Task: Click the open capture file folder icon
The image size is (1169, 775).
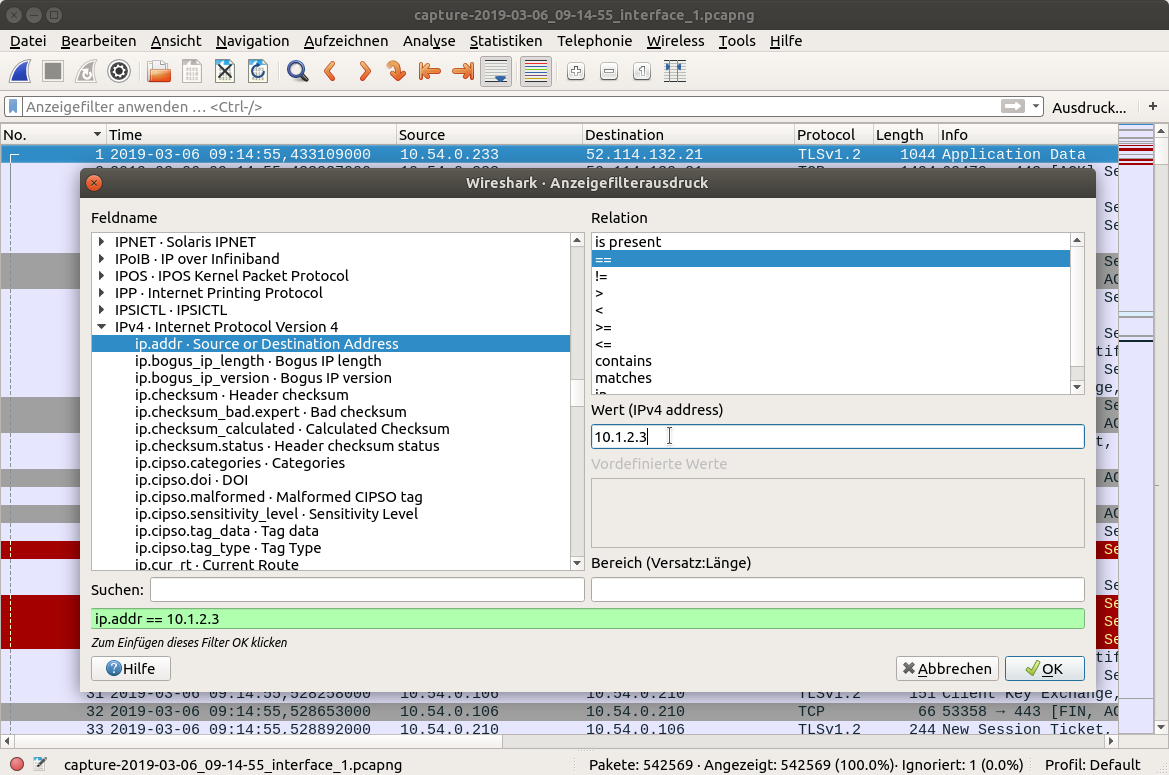Action: (158, 72)
